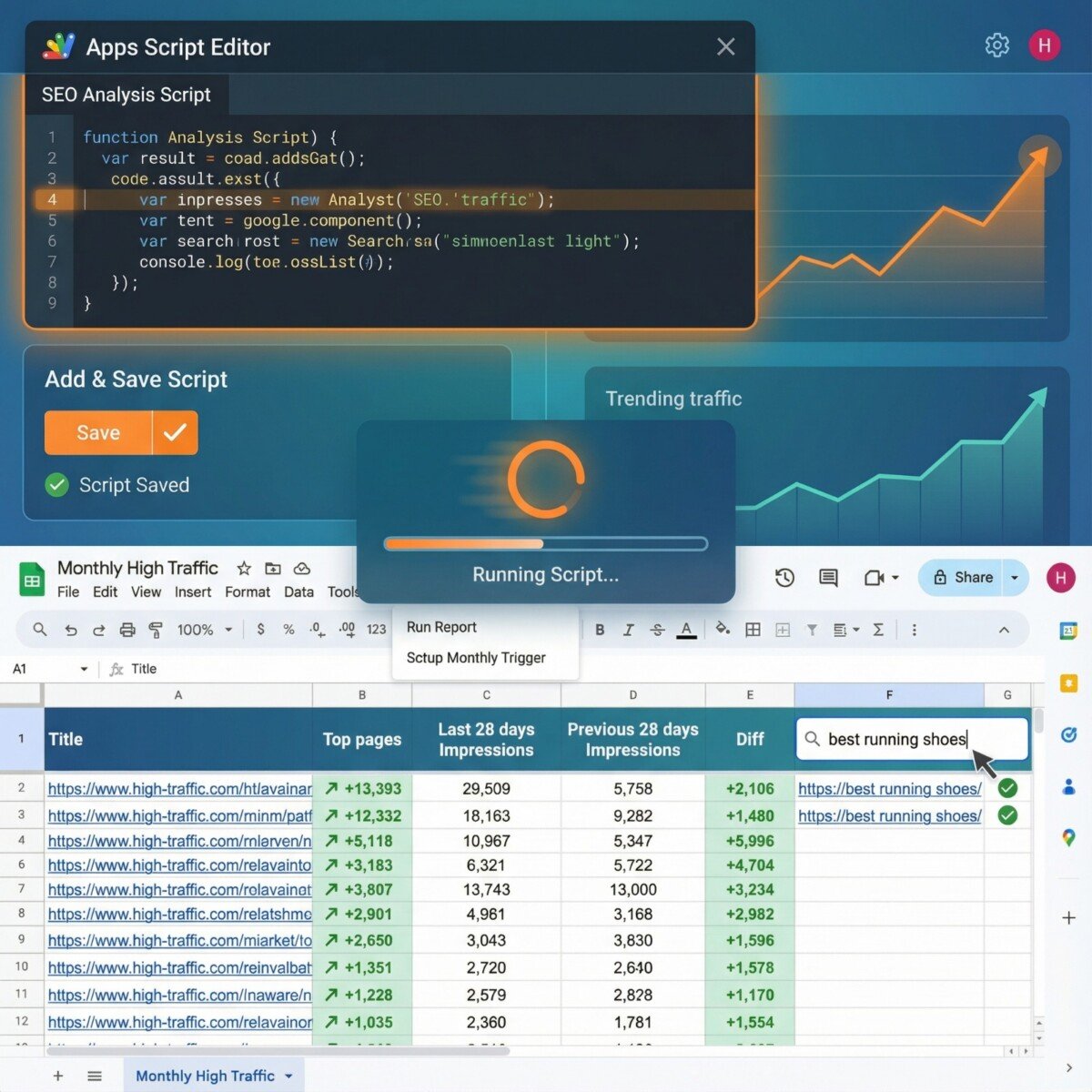Screen dimensions: 1092x1092
Task: Click the print icon in toolbar
Action: click(x=127, y=630)
